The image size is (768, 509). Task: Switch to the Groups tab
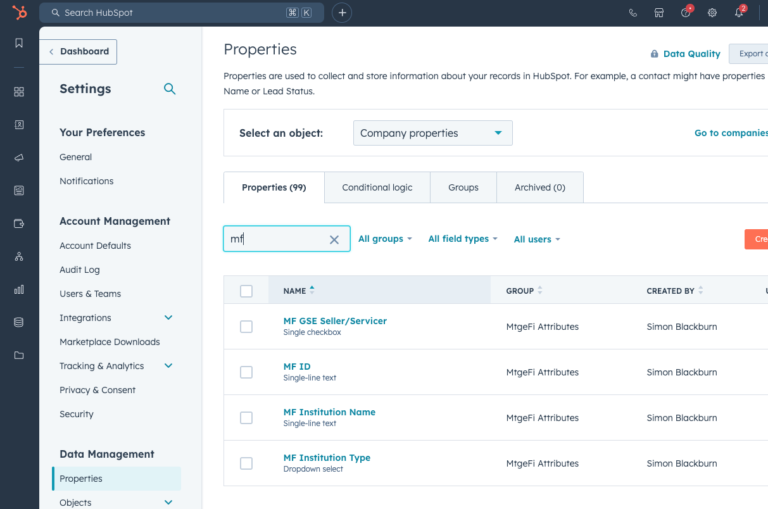pyautogui.click(x=463, y=188)
